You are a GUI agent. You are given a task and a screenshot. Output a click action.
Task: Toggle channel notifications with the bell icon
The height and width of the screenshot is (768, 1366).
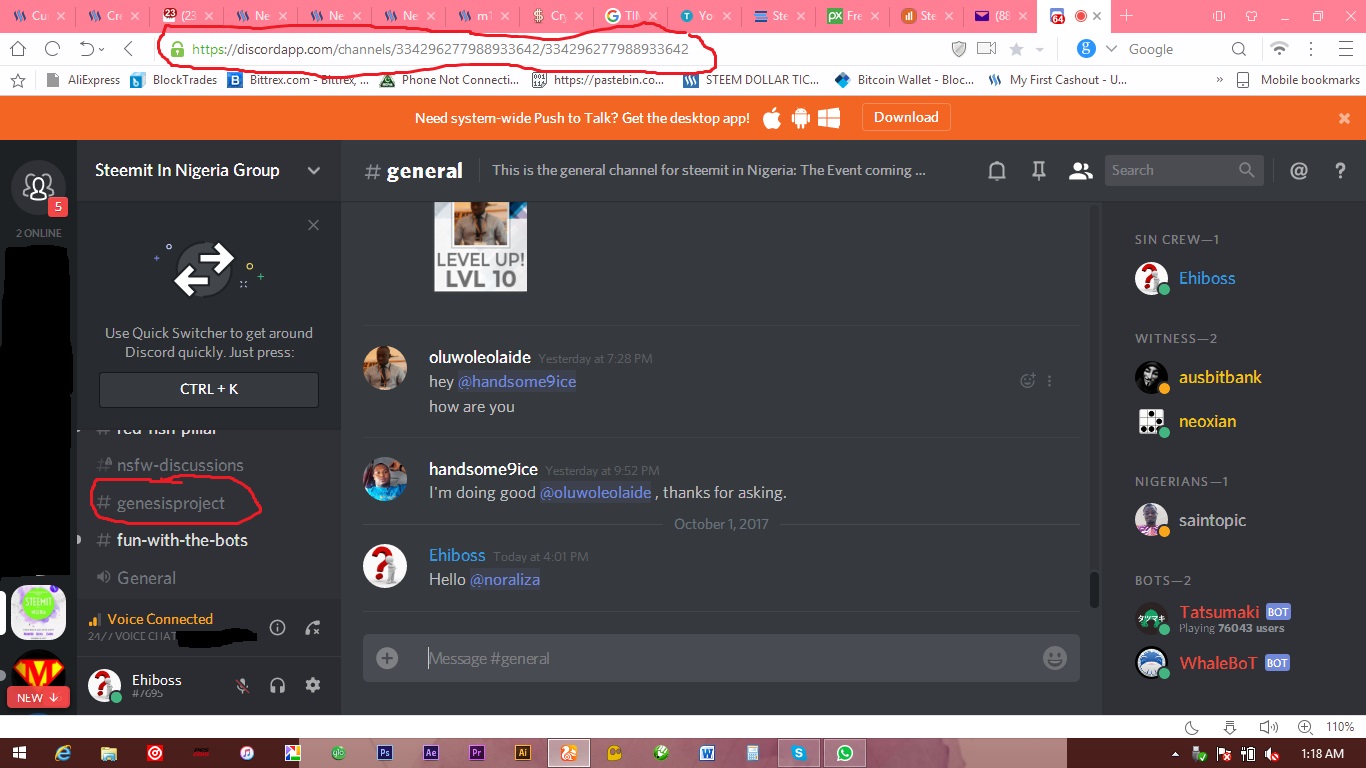[x=996, y=170]
